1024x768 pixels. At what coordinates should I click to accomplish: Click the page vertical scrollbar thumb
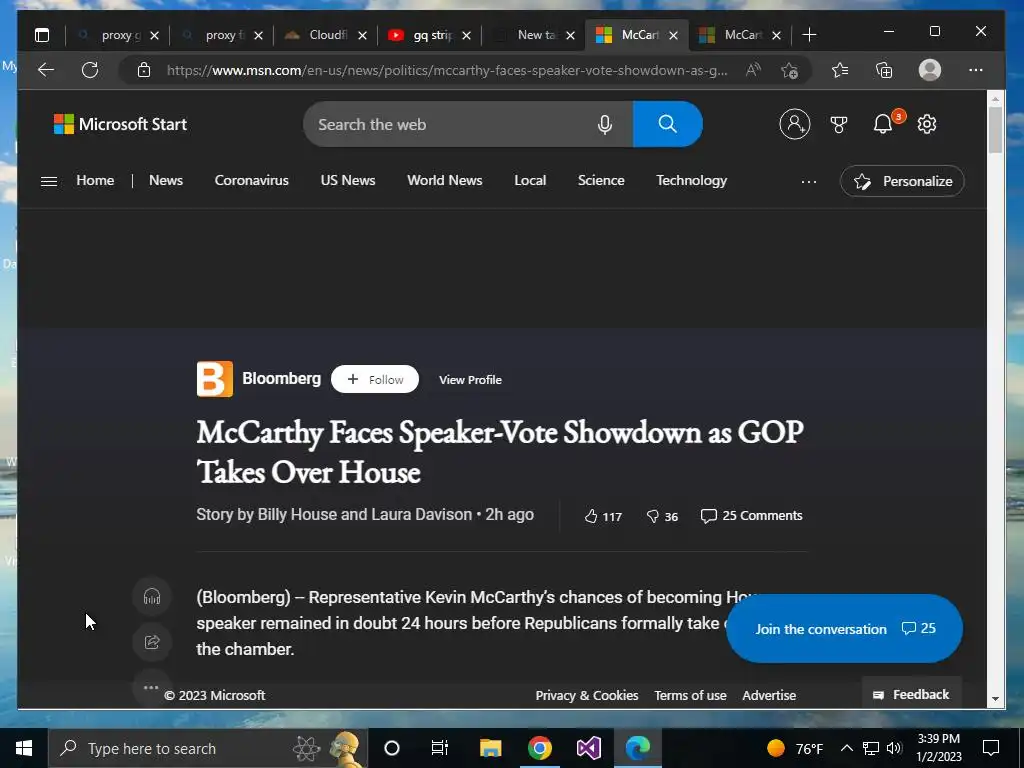[x=995, y=130]
